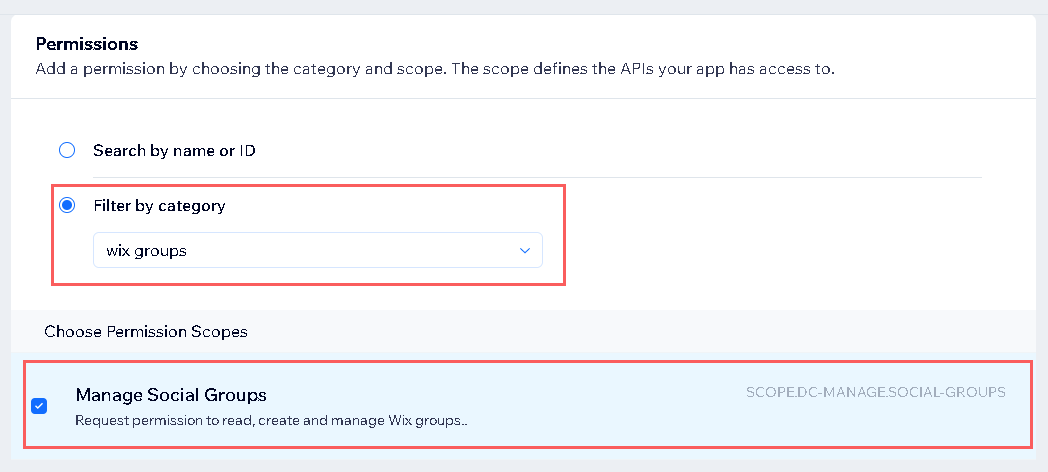
Task: Click the filled blue radio dot icon
Action: [x=67, y=205]
